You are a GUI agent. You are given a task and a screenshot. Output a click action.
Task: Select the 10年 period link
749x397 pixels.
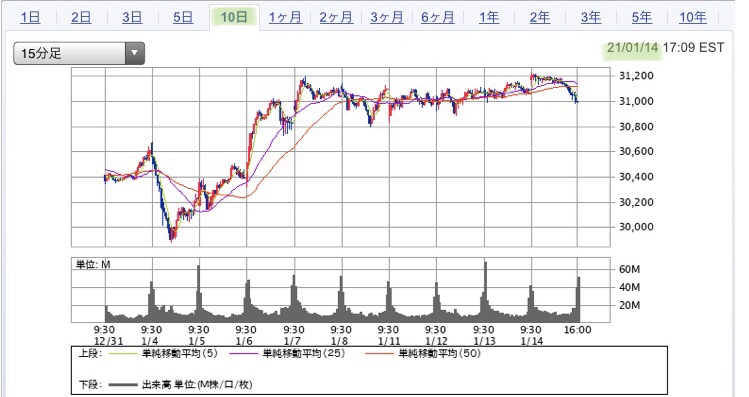(x=693, y=18)
